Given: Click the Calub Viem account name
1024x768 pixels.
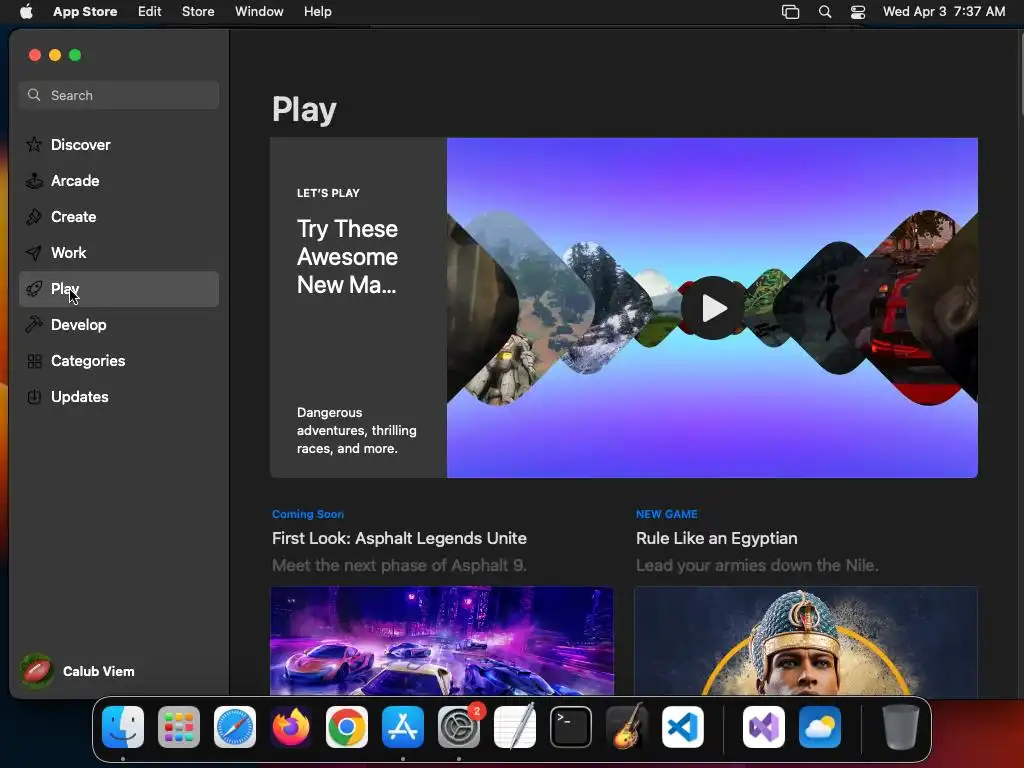Looking at the screenshot, I should [99, 671].
